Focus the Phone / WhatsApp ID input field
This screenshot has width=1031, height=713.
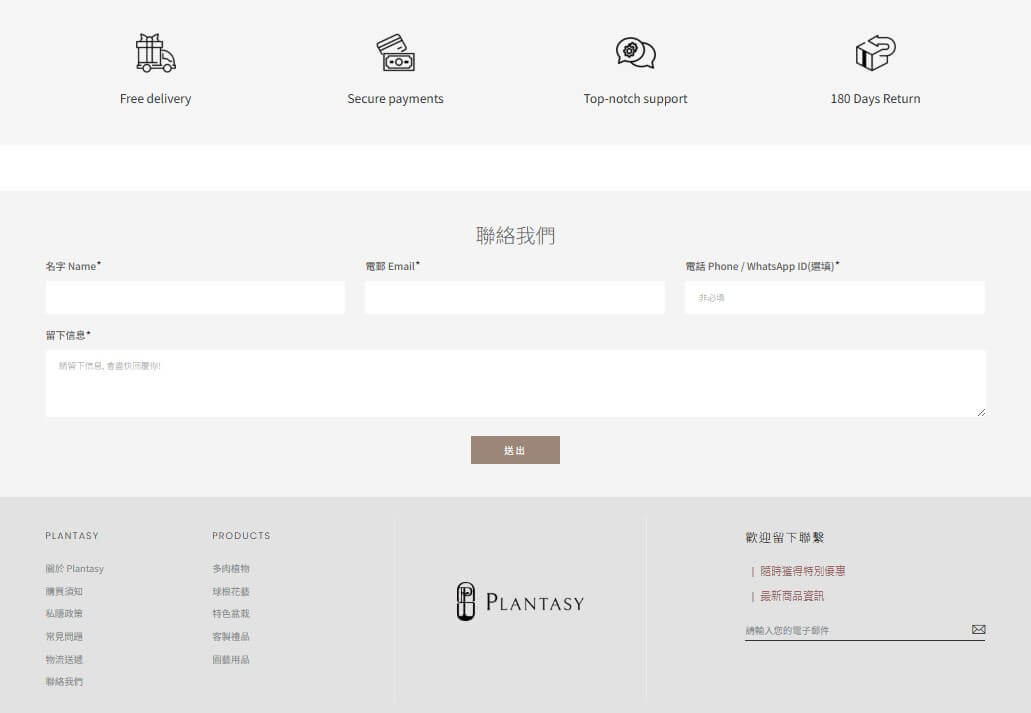[835, 297]
